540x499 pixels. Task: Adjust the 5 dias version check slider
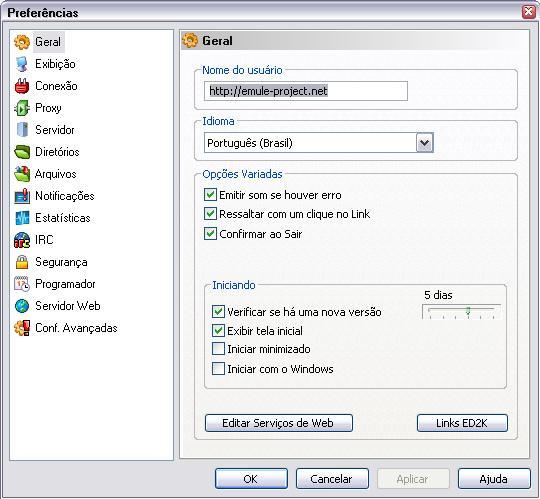[x=461, y=312]
